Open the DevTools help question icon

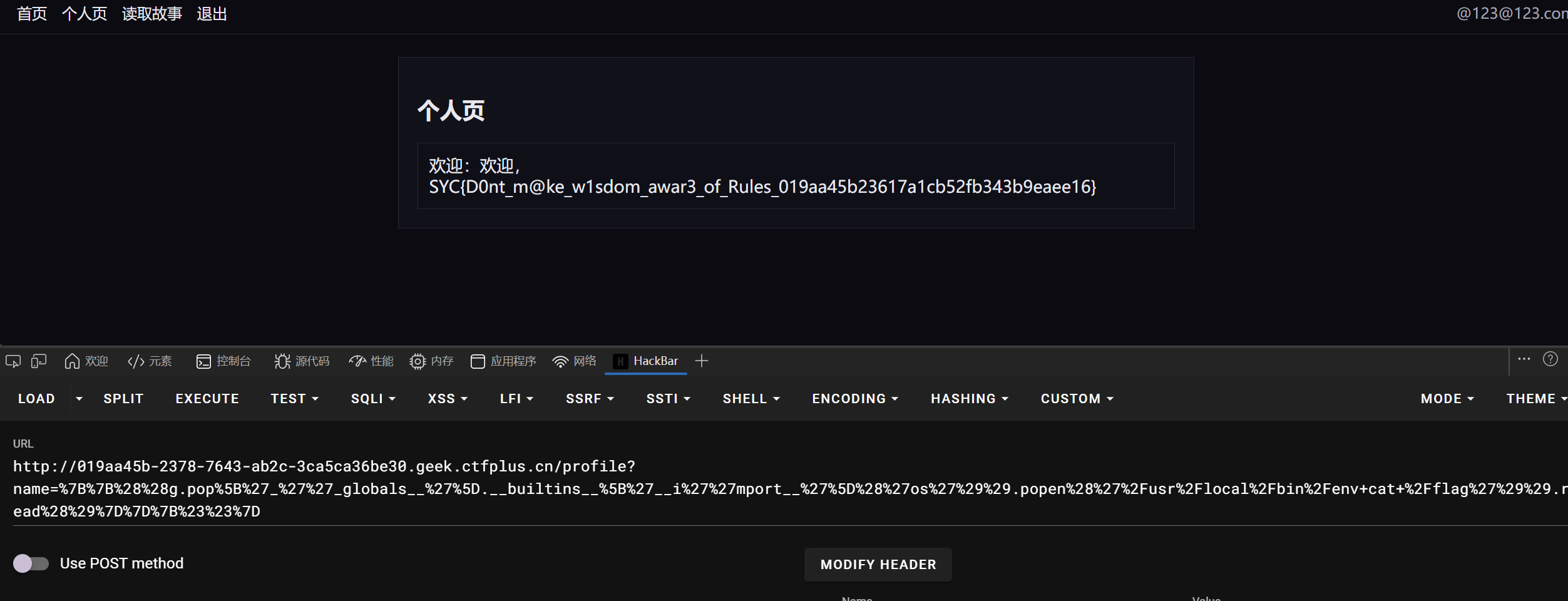pyautogui.click(x=1550, y=359)
